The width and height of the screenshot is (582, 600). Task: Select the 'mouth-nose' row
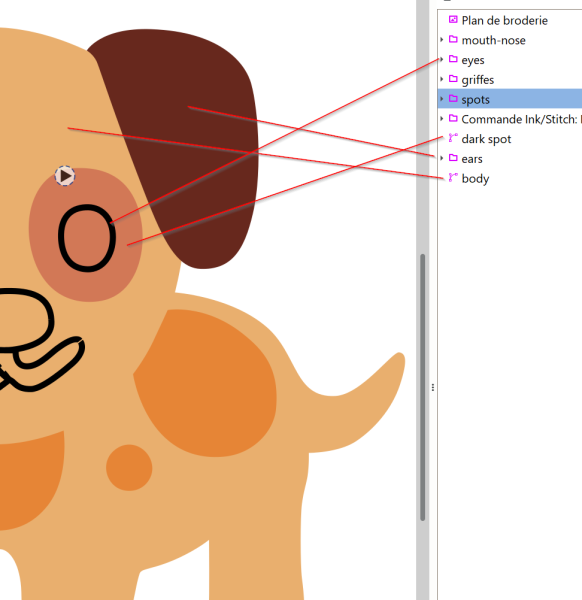(510, 40)
